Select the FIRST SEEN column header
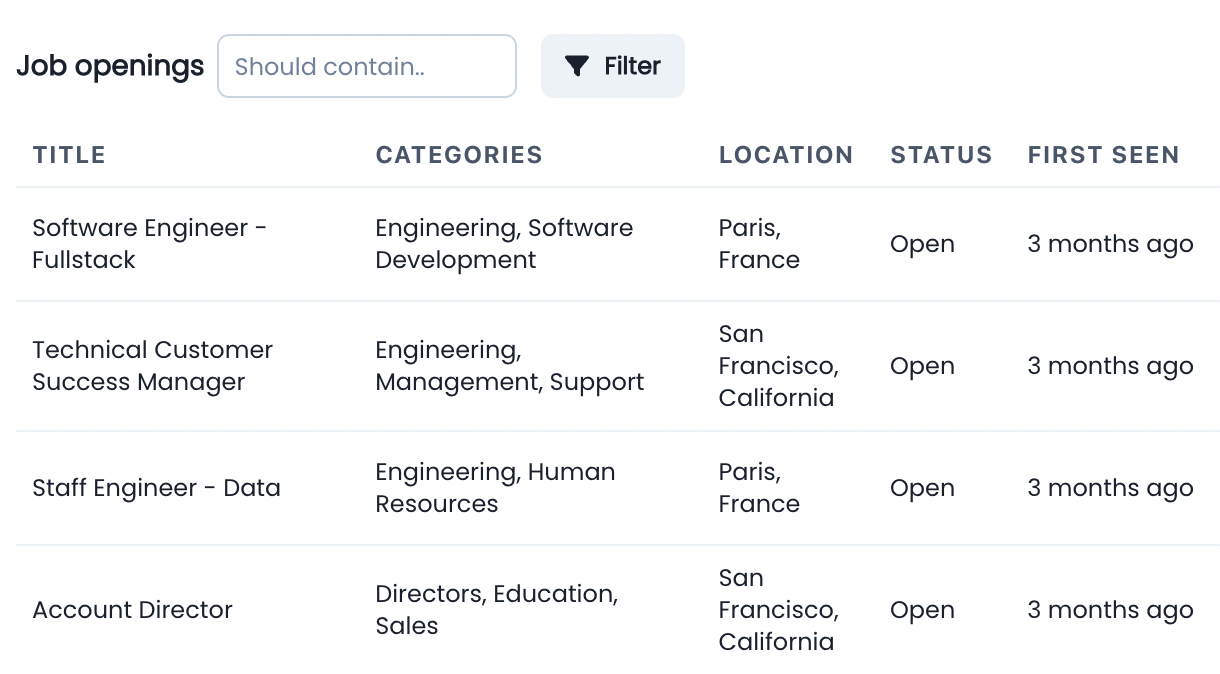The width and height of the screenshot is (1220, 674). (1103, 155)
